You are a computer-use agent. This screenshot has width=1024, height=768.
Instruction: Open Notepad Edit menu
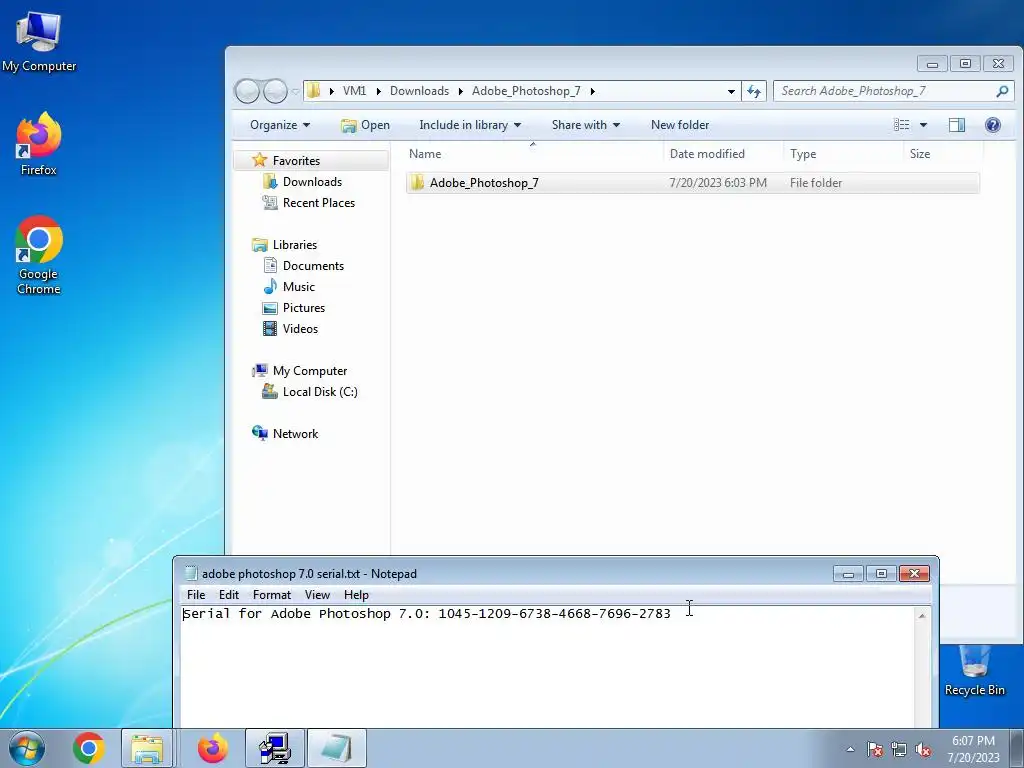coord(229,595)
